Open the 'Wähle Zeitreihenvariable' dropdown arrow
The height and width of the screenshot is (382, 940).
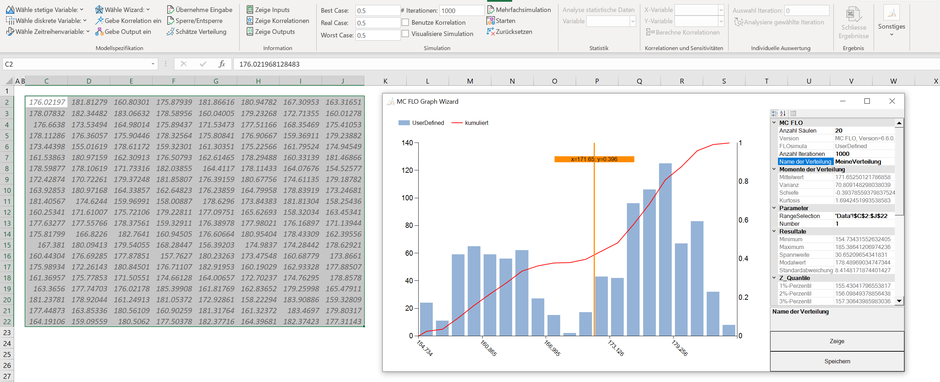[x=88, y=31]
